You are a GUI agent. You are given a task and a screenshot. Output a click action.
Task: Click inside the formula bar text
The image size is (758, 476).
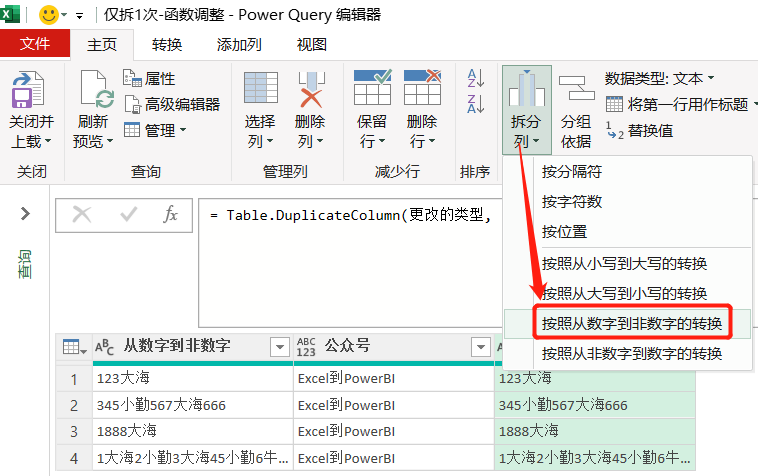coord(351,215)
